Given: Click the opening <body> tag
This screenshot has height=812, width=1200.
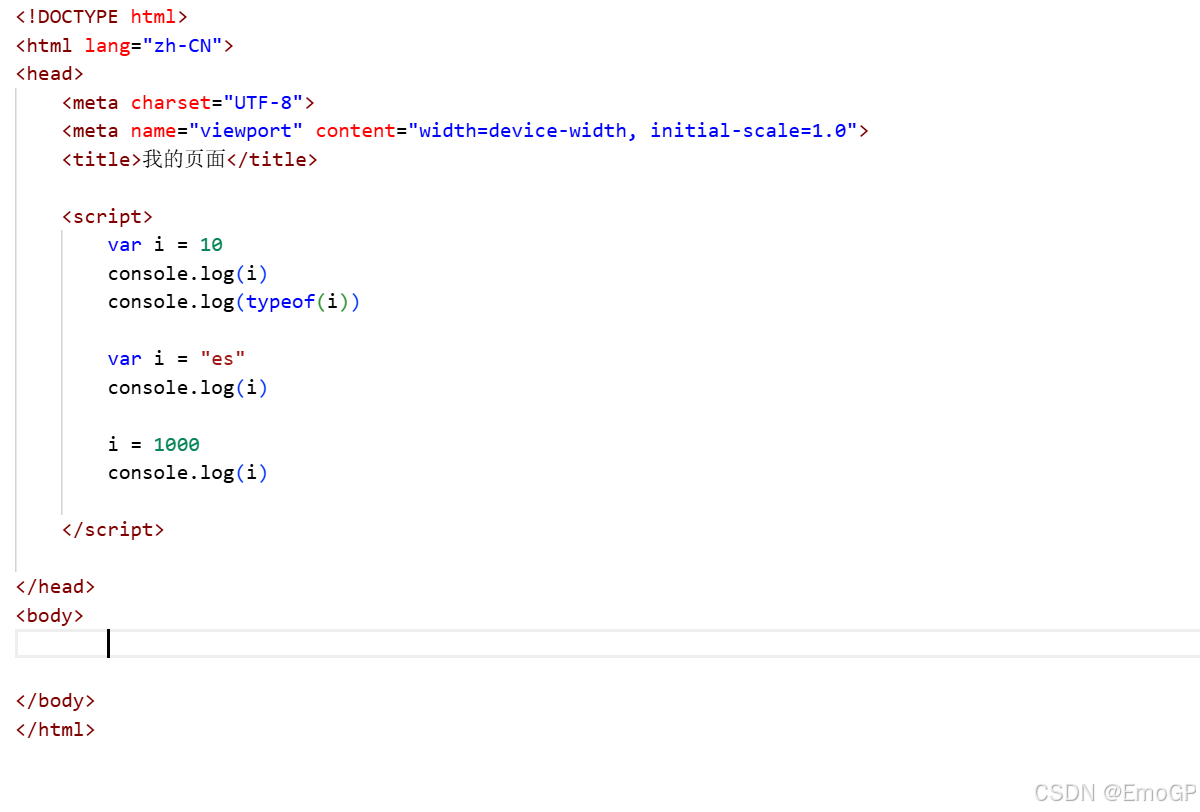Looking at the screenshot, I should (50, 616).
